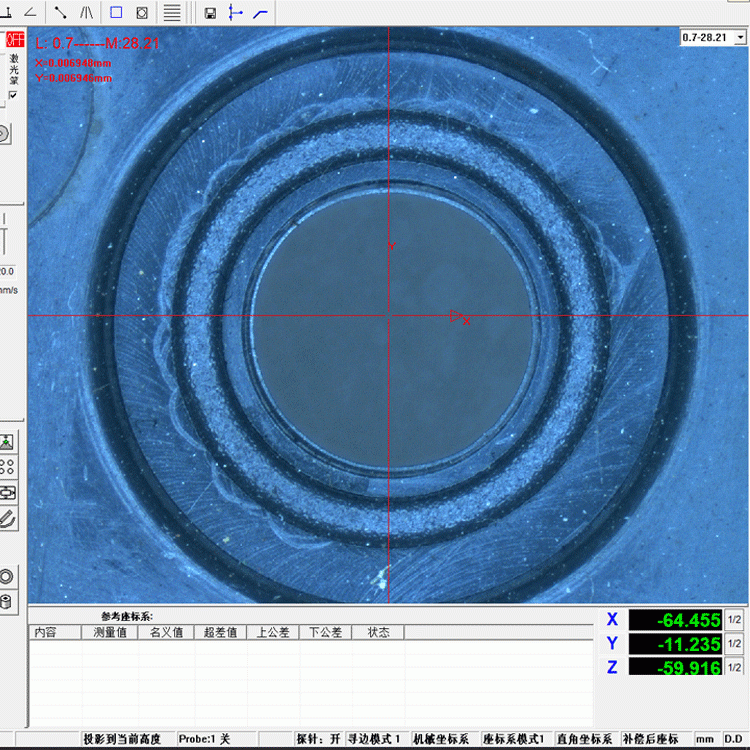The image size is (750, 750).
Task: Toggle 探针 probe on/off status field
Action: [x=318, y=739]
